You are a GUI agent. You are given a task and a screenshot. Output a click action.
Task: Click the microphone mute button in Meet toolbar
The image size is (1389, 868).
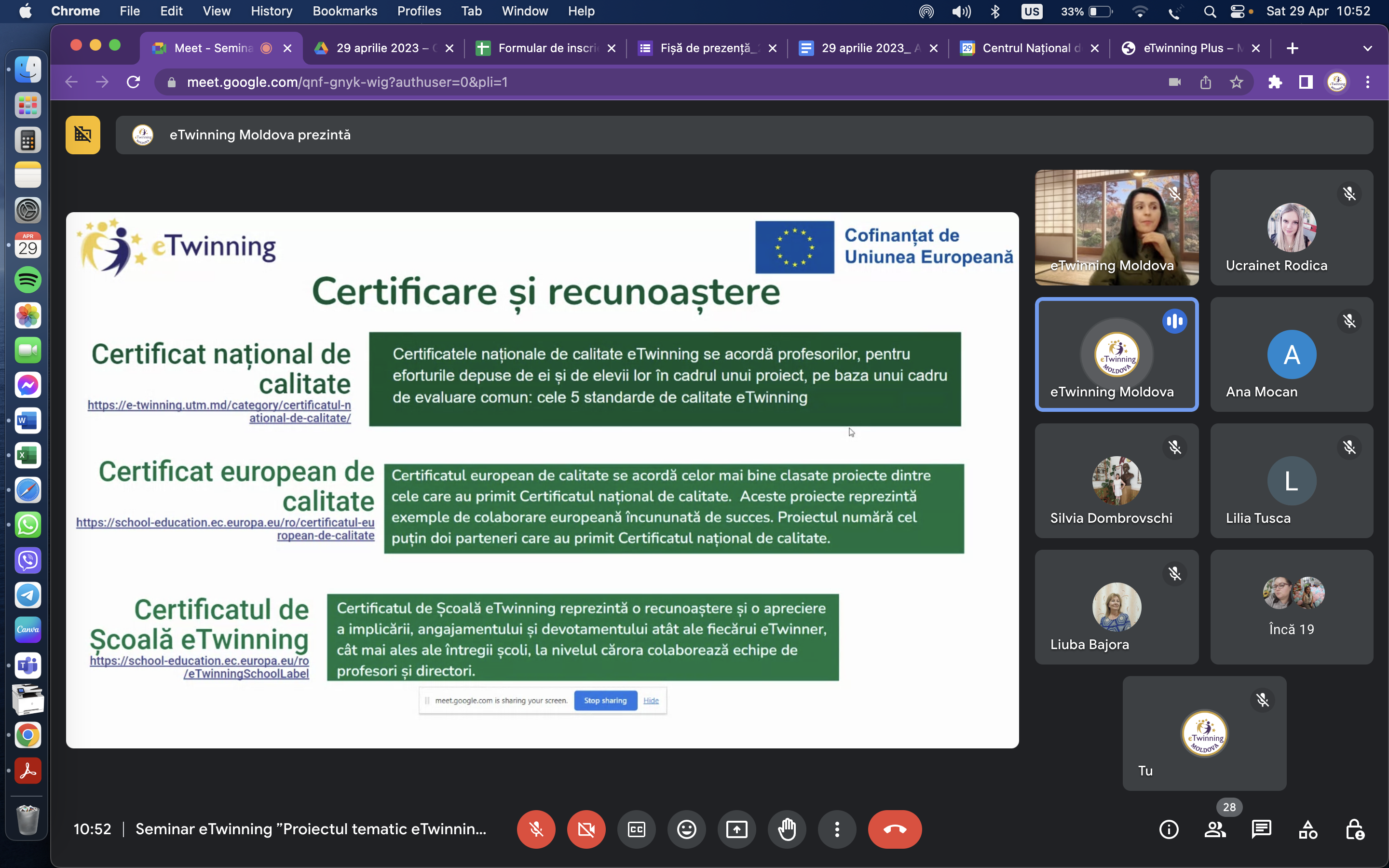click(535, 829)
